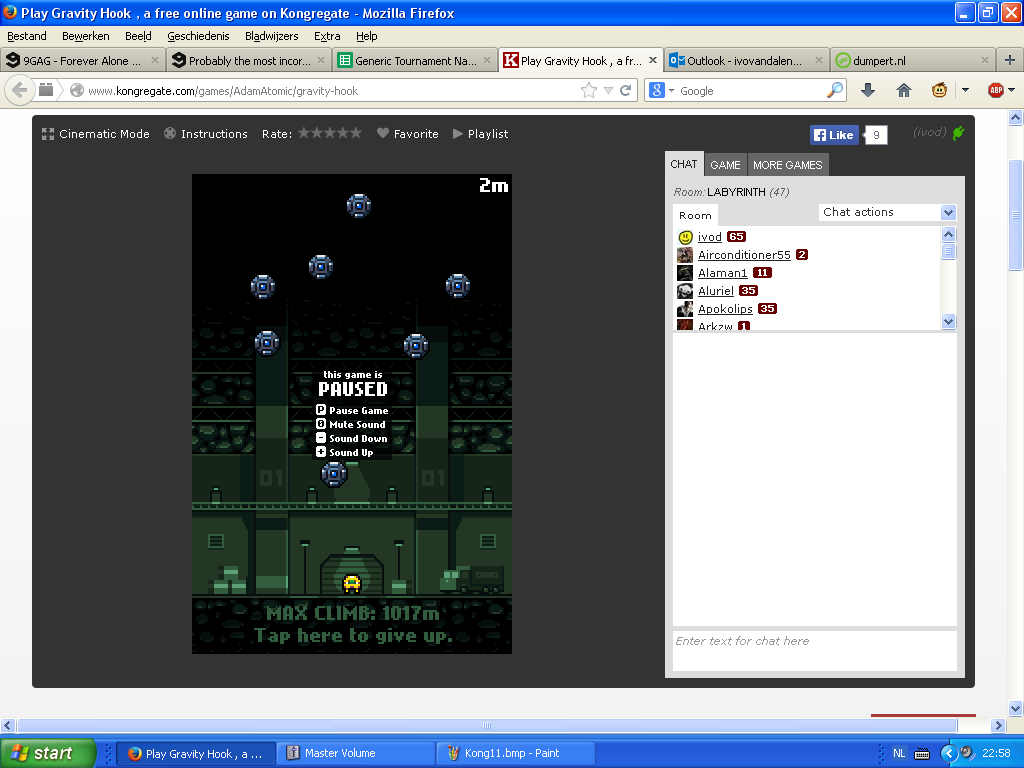Click the chat text input field
This screenshot has width=1024, height=768.
814,650
